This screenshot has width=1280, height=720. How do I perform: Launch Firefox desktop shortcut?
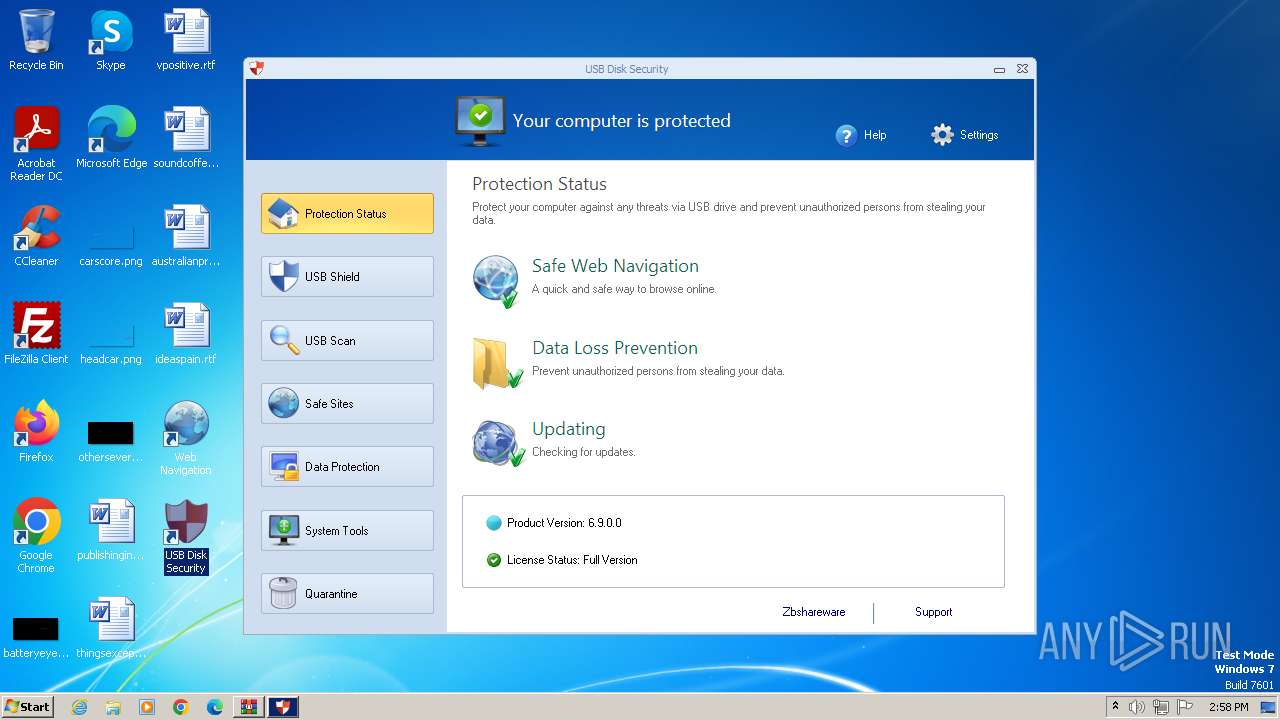[36, 432]
